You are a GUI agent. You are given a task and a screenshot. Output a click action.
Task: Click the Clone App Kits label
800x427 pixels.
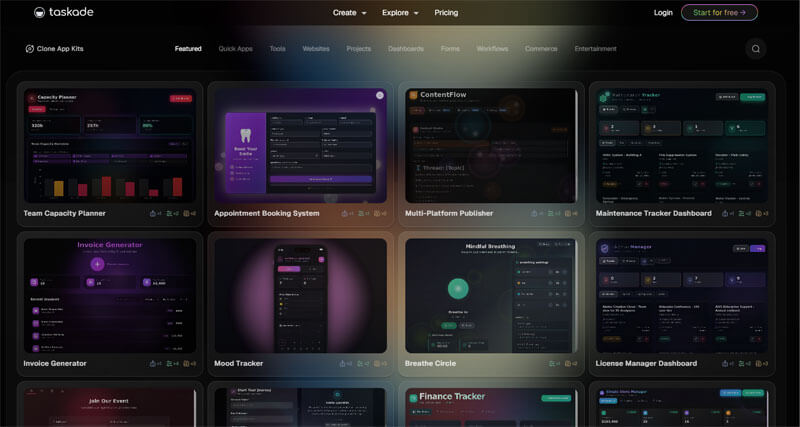point(60,49)
